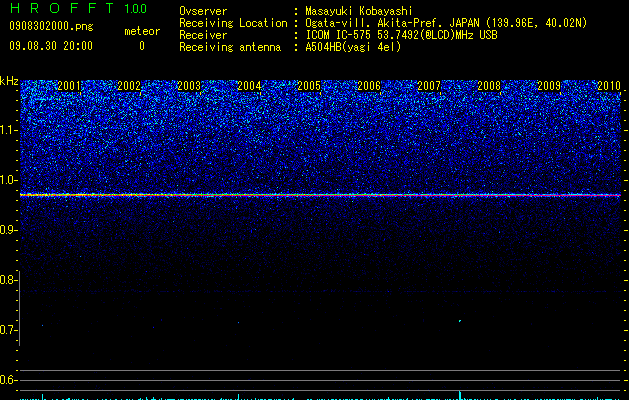Click the 2009 time marker
629x400 pixels.
pos(549,86)
